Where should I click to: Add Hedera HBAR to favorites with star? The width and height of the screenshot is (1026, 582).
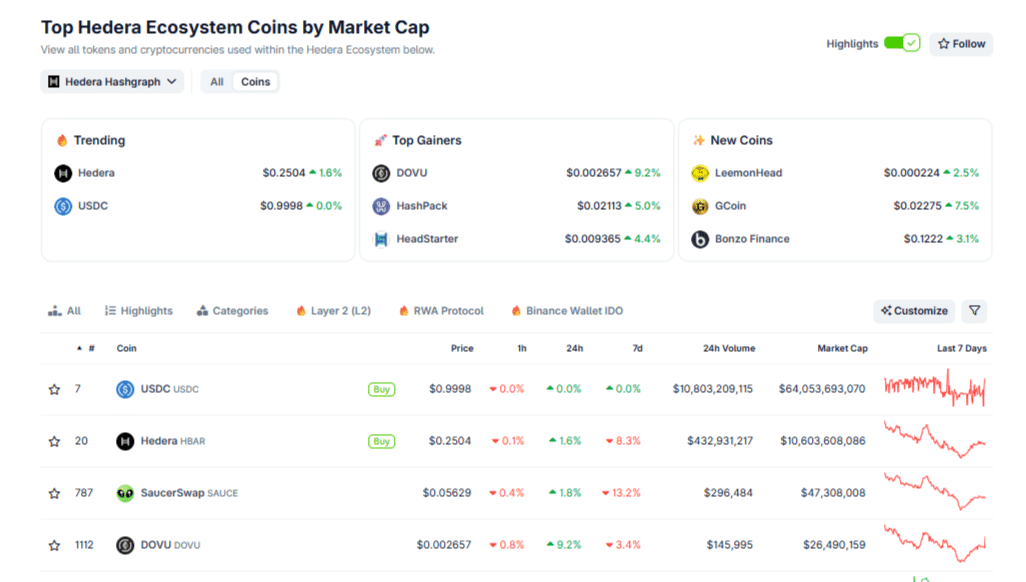click(54, 441)
